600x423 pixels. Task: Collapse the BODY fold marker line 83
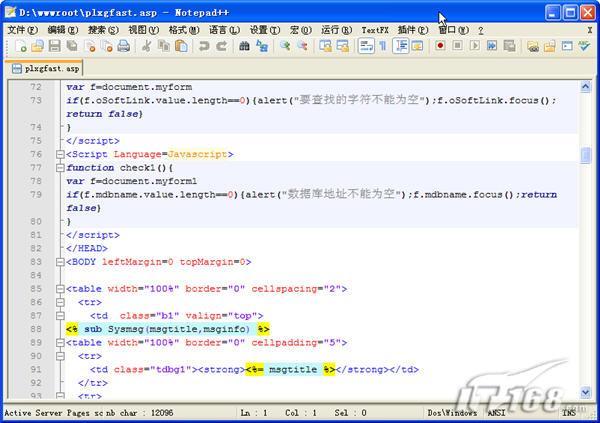pyautogui.click(x=60, y=262)
